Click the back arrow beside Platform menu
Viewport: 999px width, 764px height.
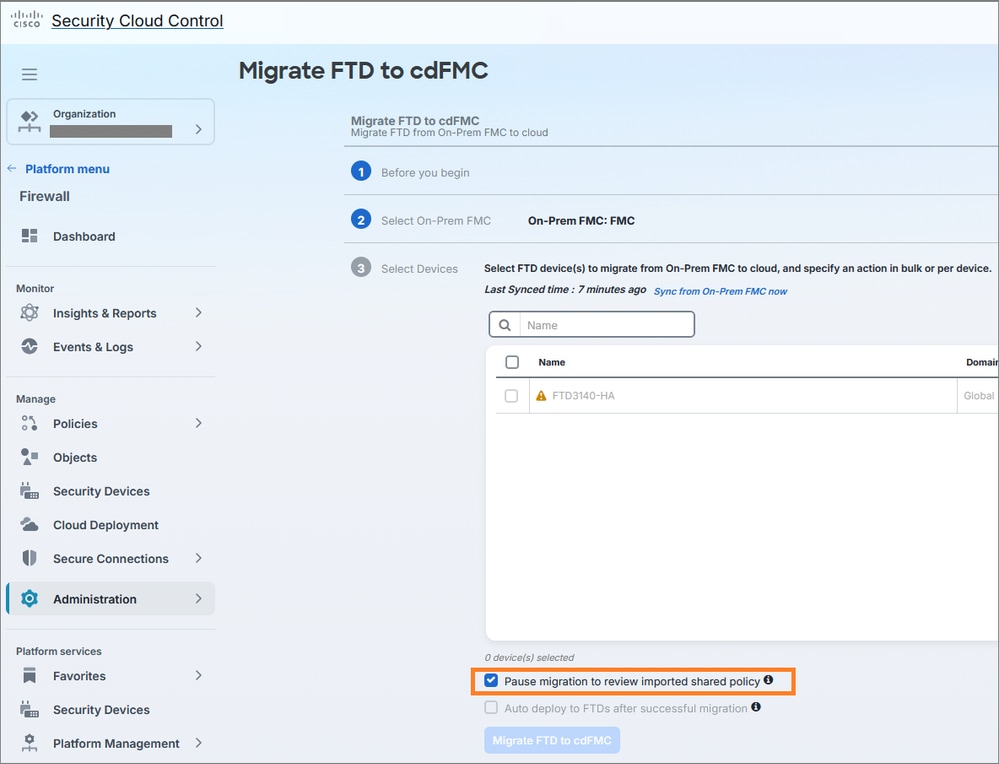[11, 168]
